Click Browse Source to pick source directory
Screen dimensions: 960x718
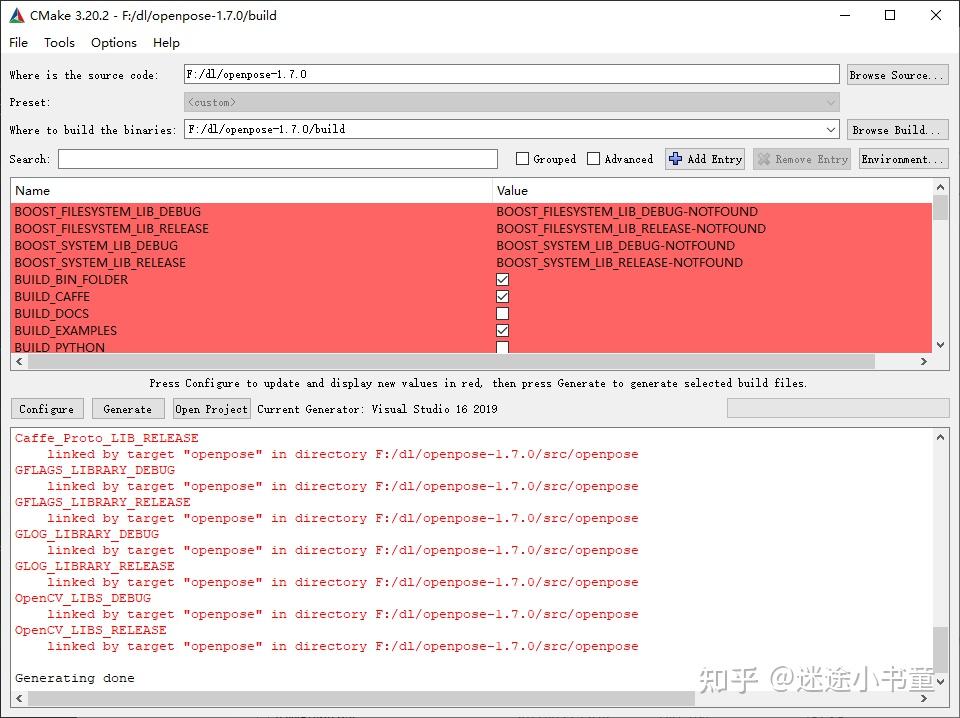897,74
